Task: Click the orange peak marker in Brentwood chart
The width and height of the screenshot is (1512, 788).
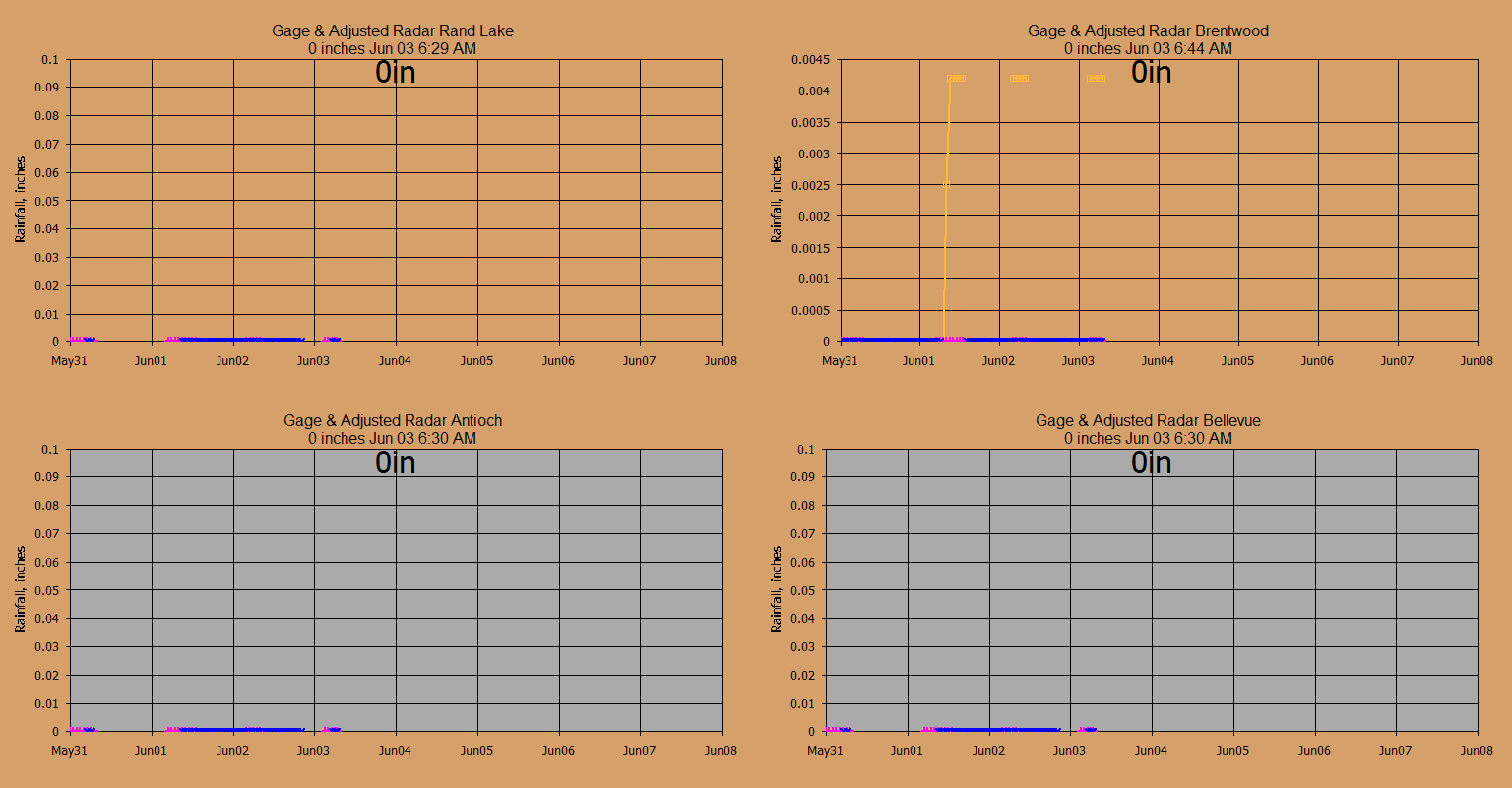Action: [956, 78]
